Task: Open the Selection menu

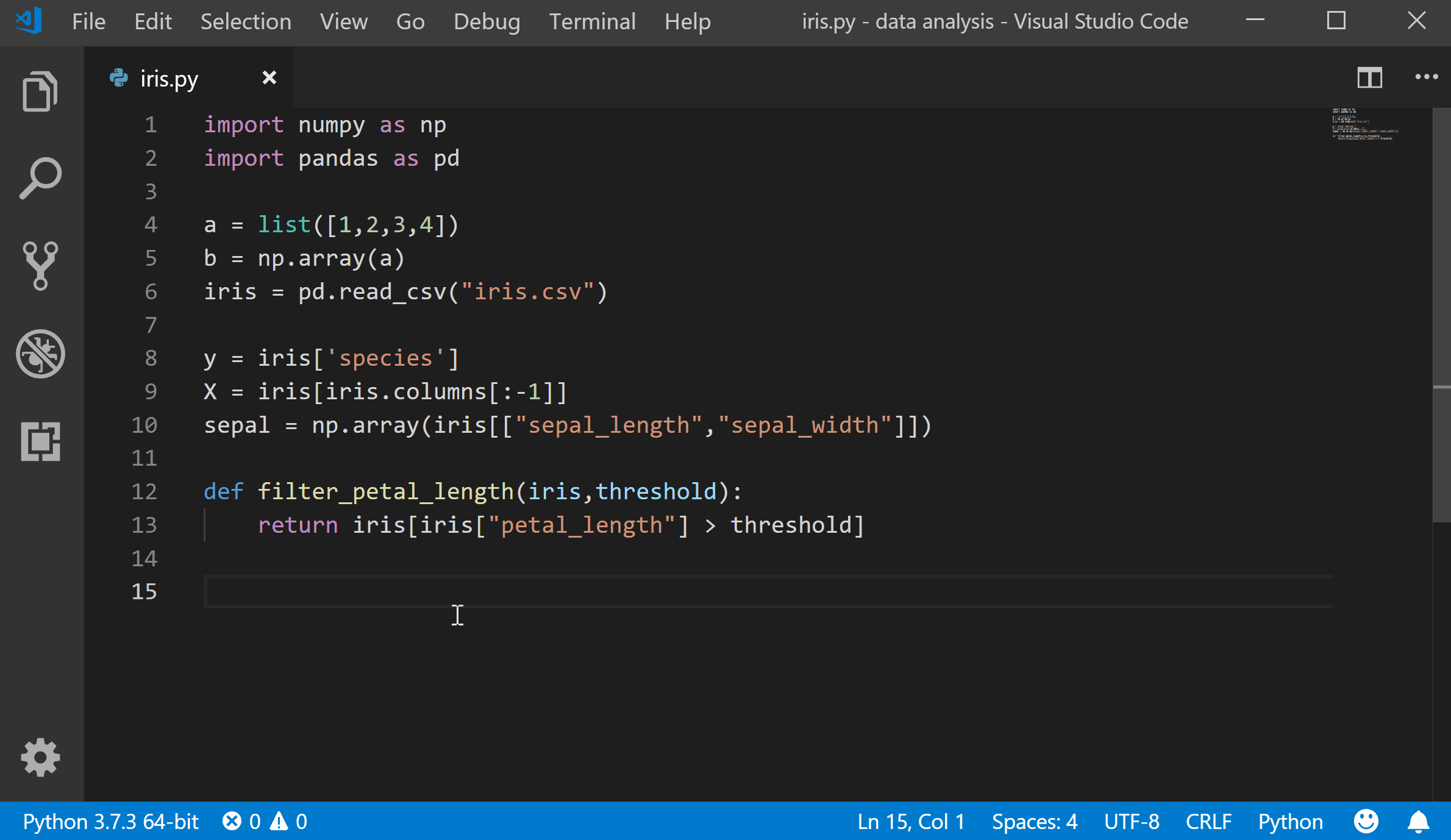Action: pos(246,22)
